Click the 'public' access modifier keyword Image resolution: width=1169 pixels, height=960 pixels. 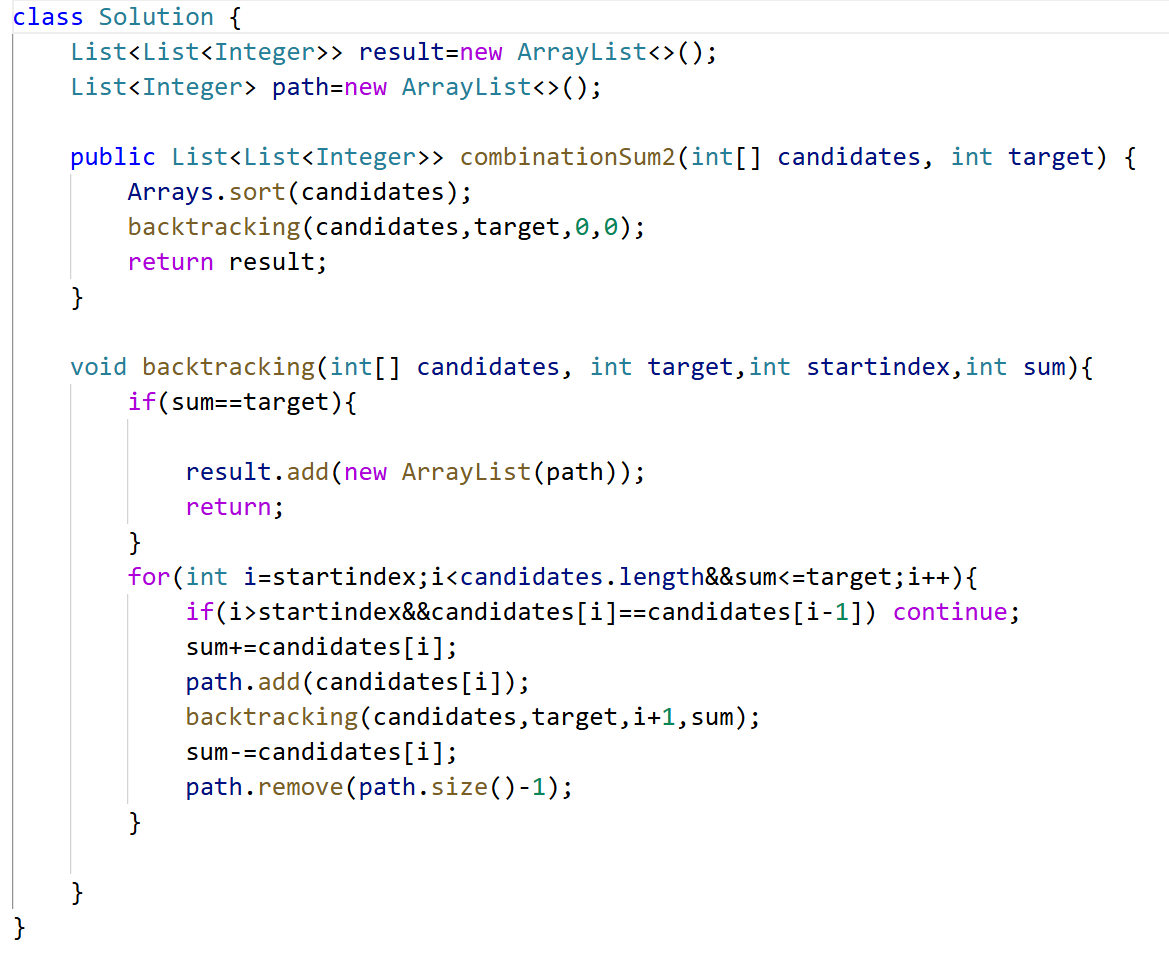coord(112,157)
